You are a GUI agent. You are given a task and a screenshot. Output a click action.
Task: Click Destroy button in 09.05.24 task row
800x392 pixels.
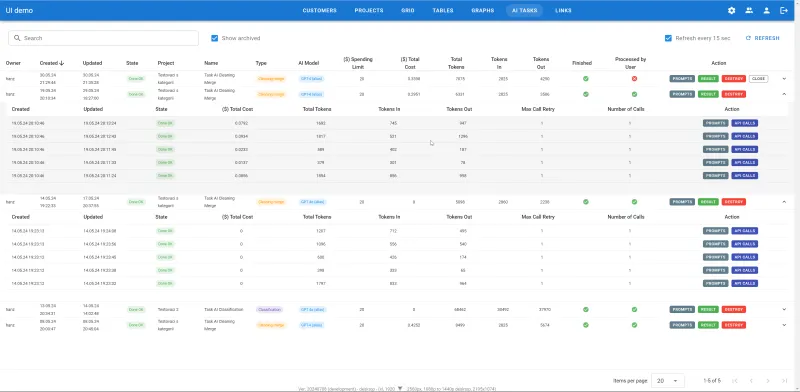[x=734, y=325]
